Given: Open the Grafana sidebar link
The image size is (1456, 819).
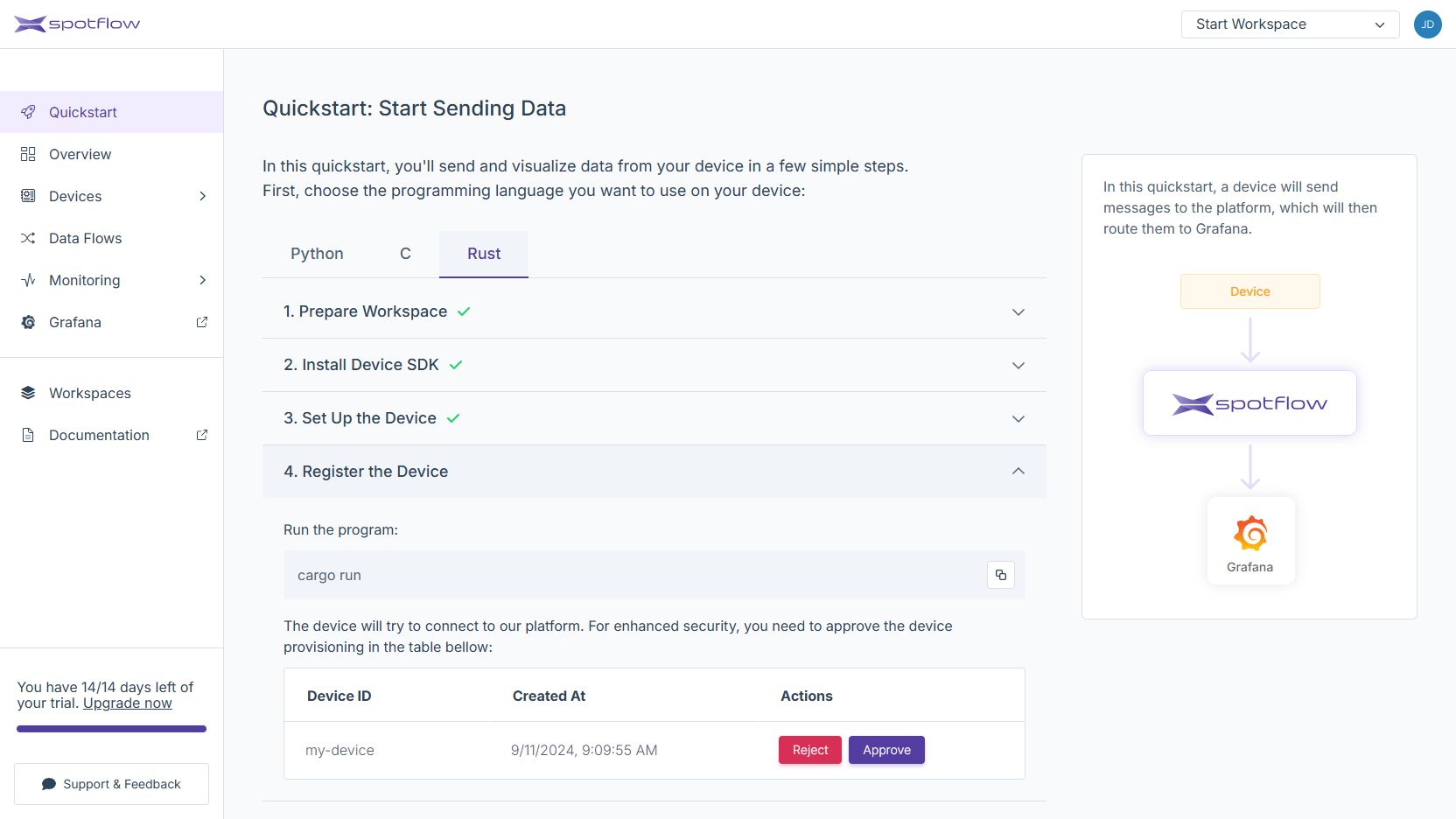Looking at the screenshot, I should (x=111, y=322).
